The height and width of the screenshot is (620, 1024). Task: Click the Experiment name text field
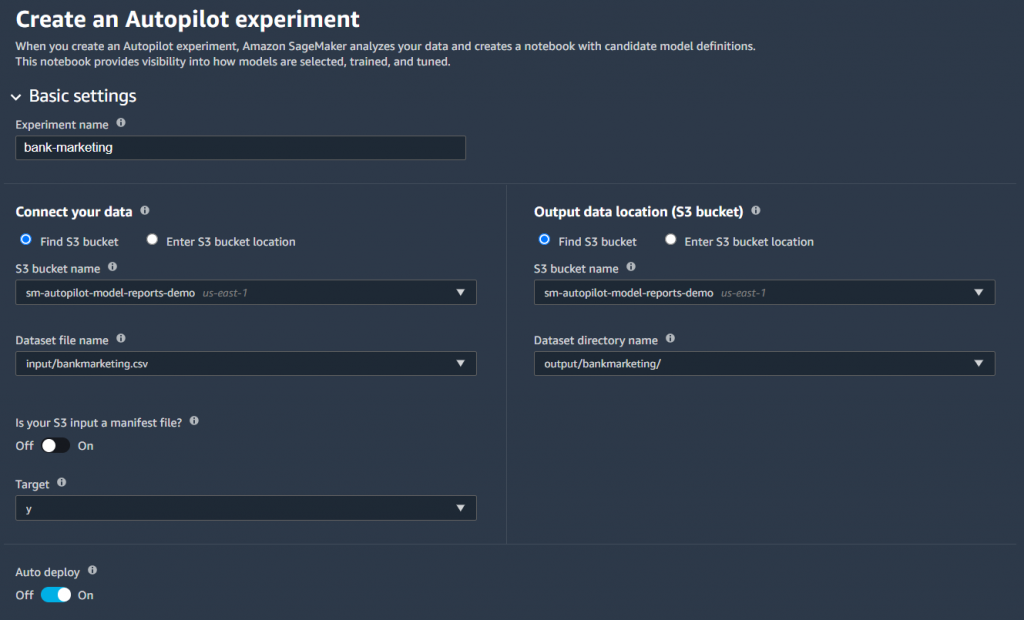pos(240,148)
